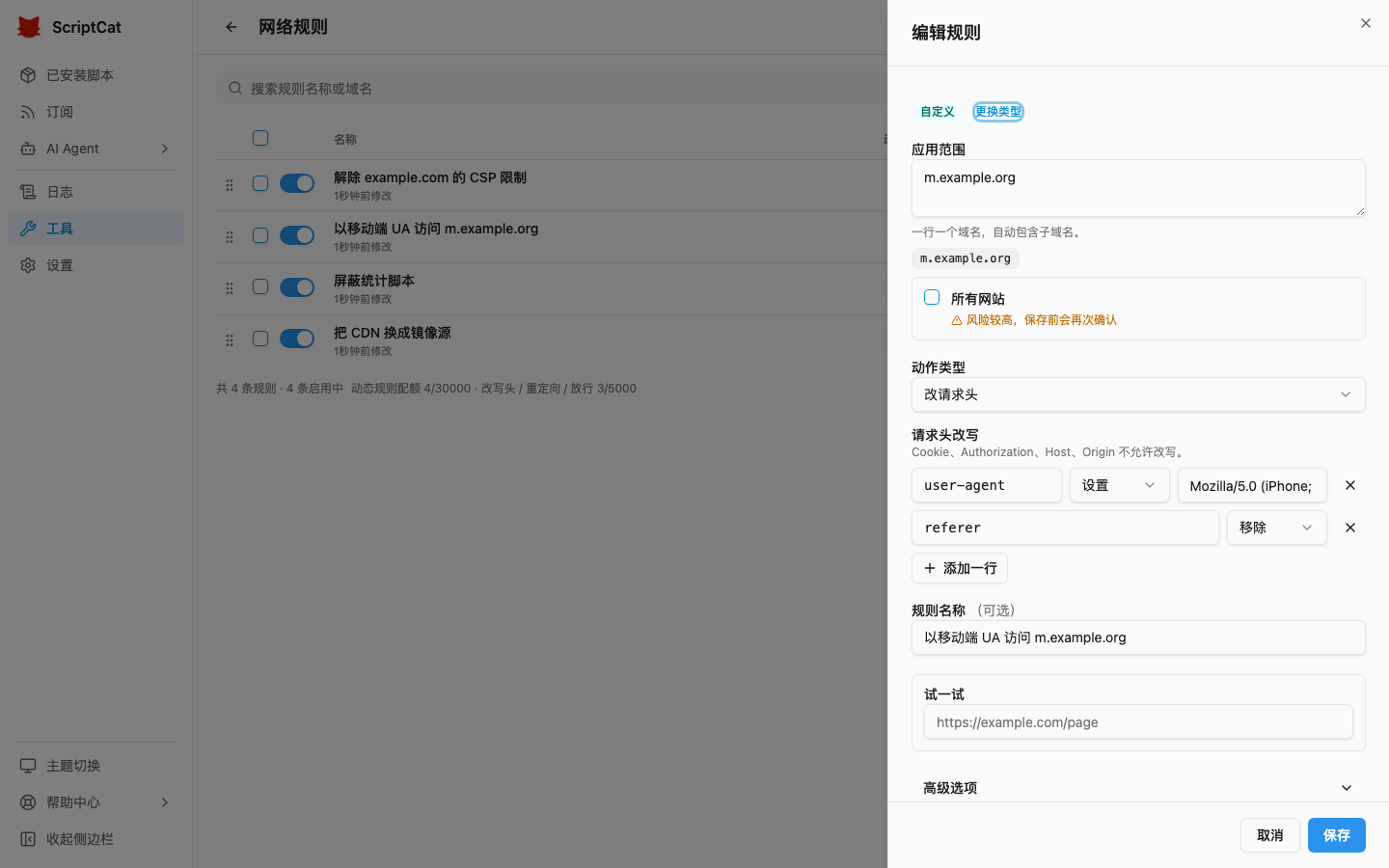Tick the select-all checkbox in the table header
The width and height of the screenshot is (1389, 868).
pyautogui.click(x=260, y=138)
